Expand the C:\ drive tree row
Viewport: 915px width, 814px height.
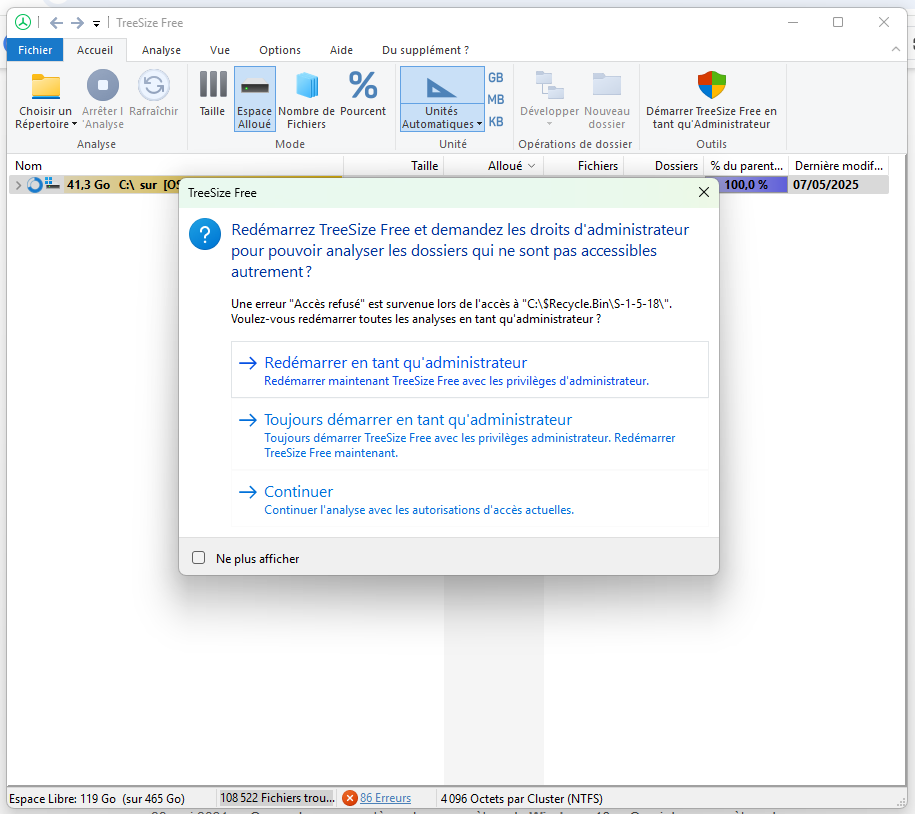click(18, 185)
